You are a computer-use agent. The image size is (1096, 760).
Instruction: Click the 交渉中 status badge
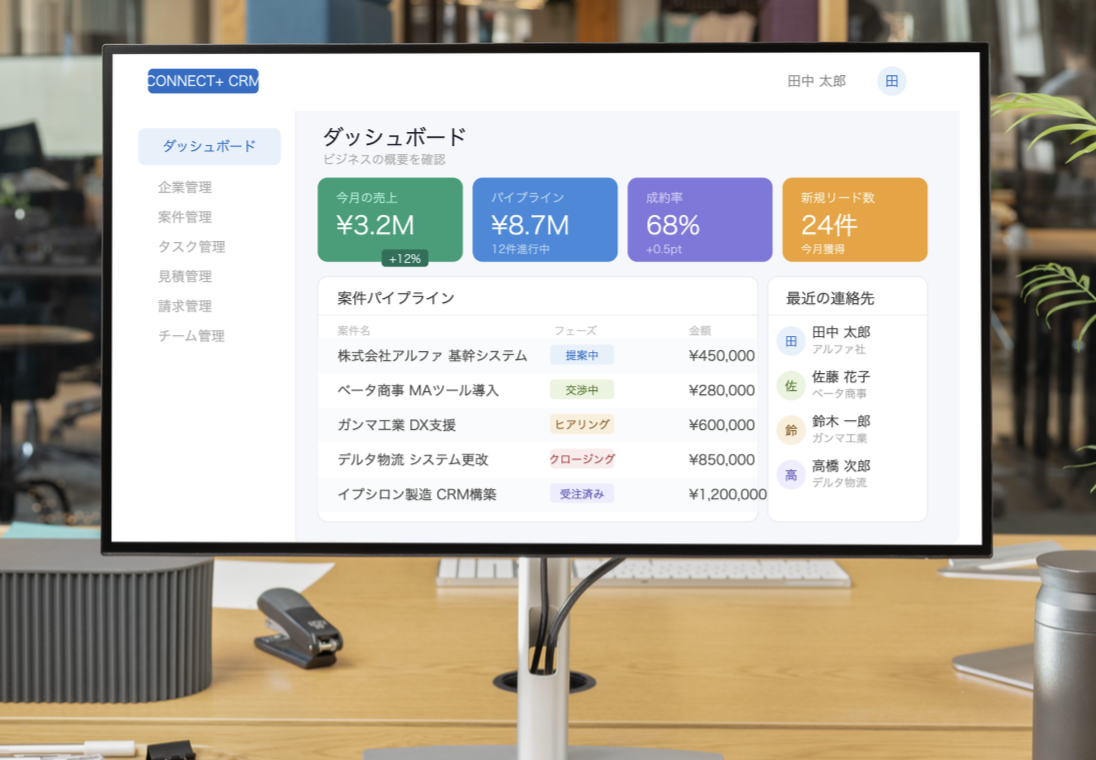click(581, 390)
